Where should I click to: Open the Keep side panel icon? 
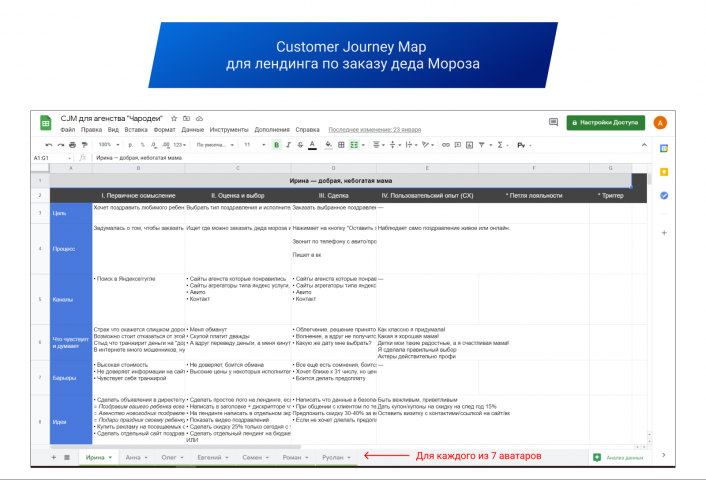tap(664, 172)
